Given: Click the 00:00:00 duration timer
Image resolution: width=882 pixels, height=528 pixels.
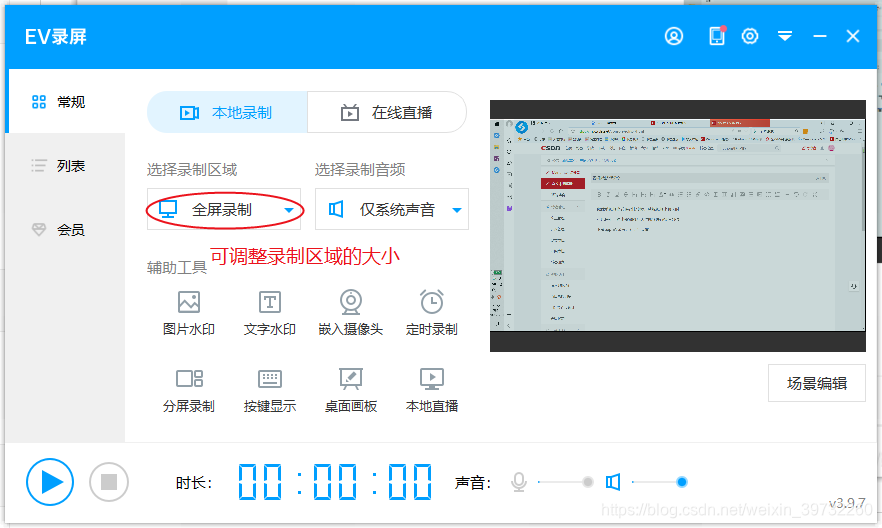Looking at the screenshot, I should (335, 482).
